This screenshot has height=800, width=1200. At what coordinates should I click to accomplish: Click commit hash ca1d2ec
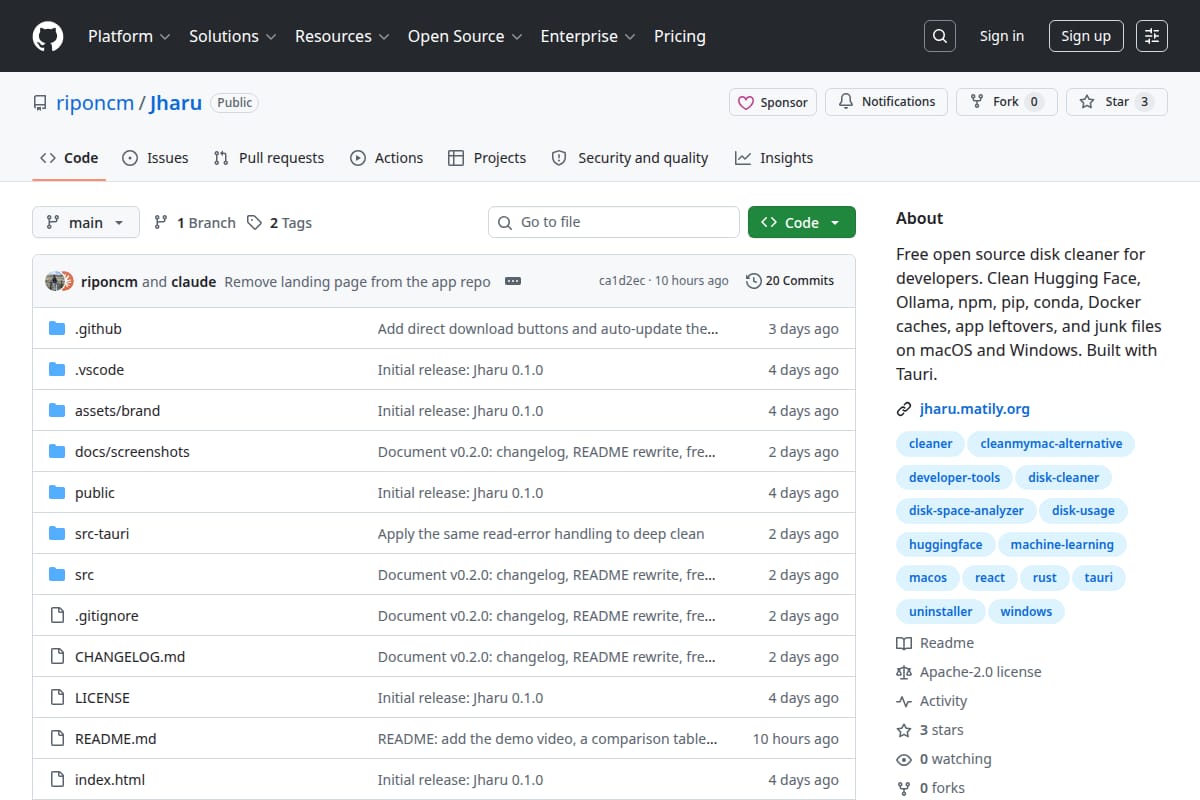[622, 281]
